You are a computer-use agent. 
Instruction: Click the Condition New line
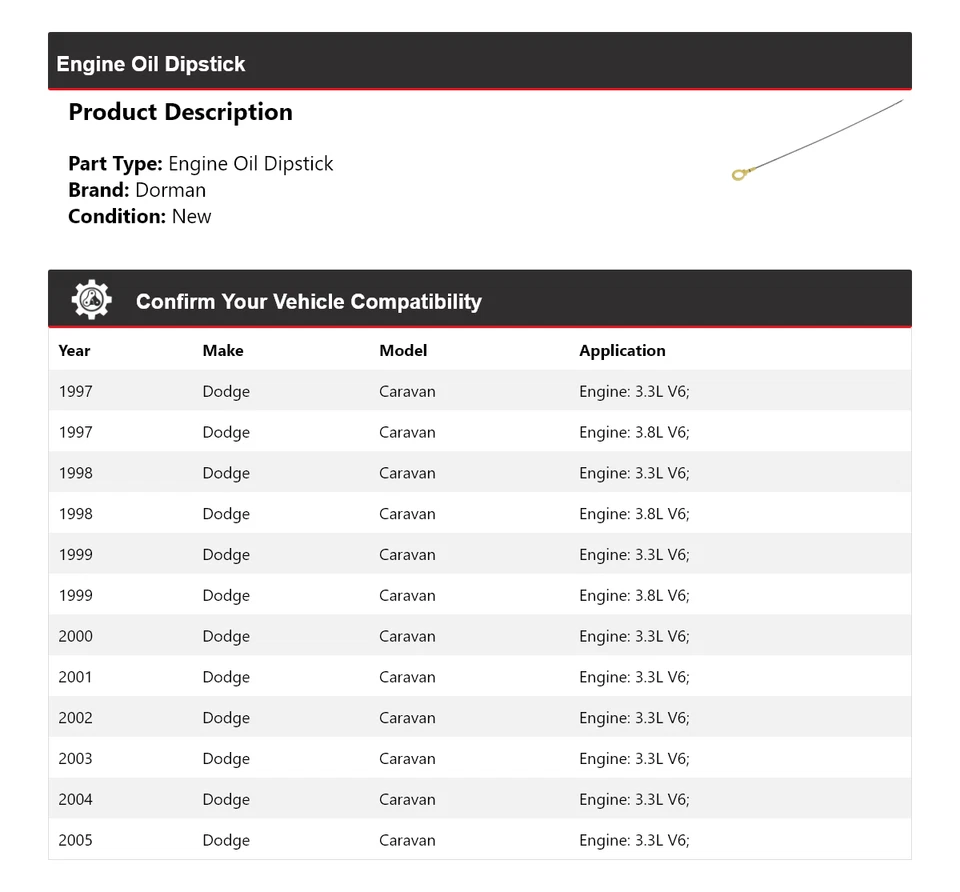139,216
